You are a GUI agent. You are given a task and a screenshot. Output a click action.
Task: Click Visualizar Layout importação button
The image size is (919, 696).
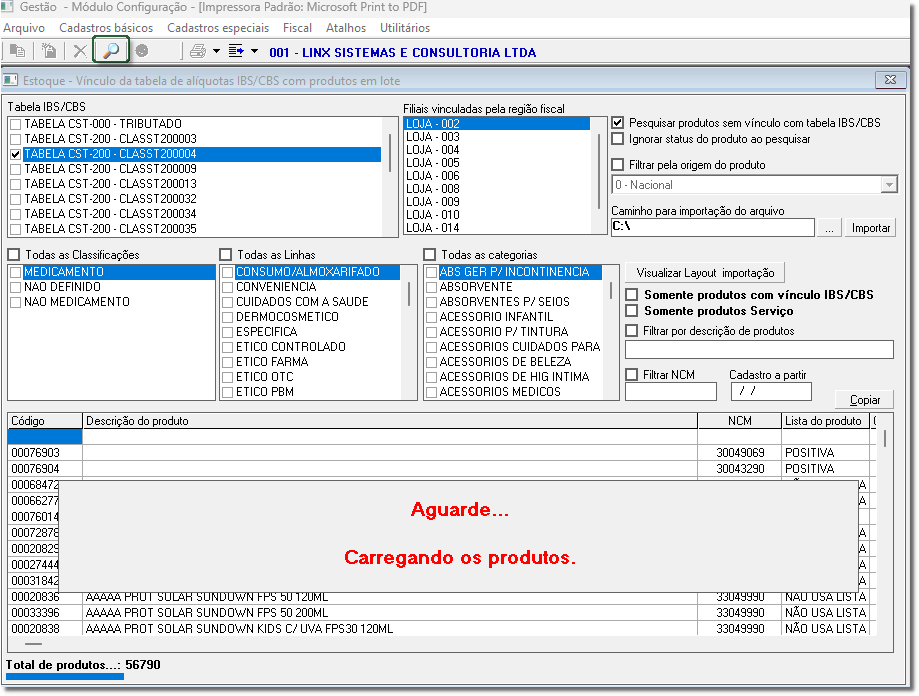point(705,273)
